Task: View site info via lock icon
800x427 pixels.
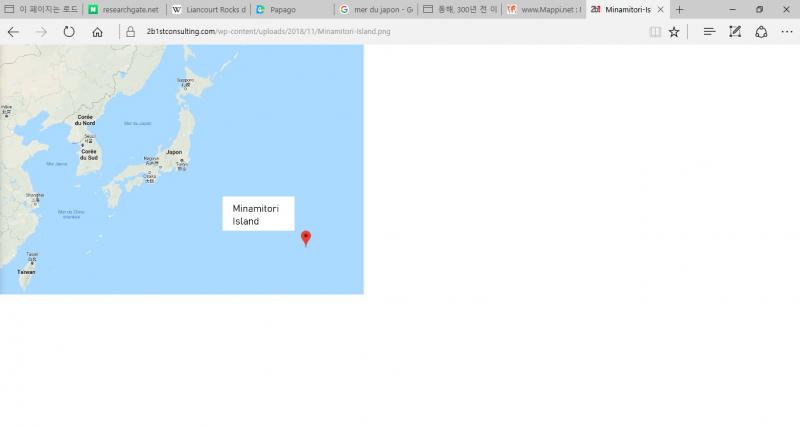Action: pos(130,31)
